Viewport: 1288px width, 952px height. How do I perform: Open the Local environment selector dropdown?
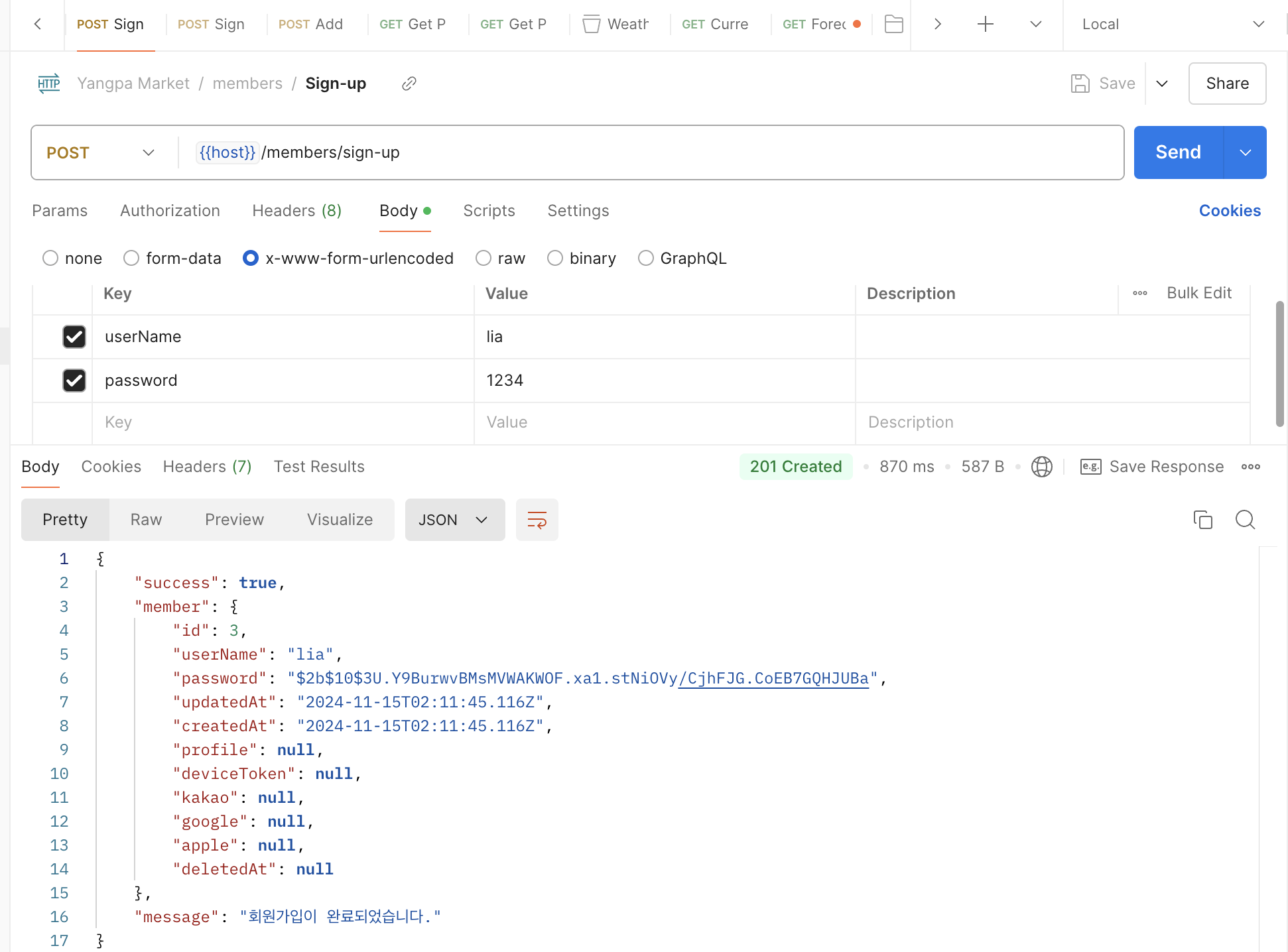(x=1173, y=25)
